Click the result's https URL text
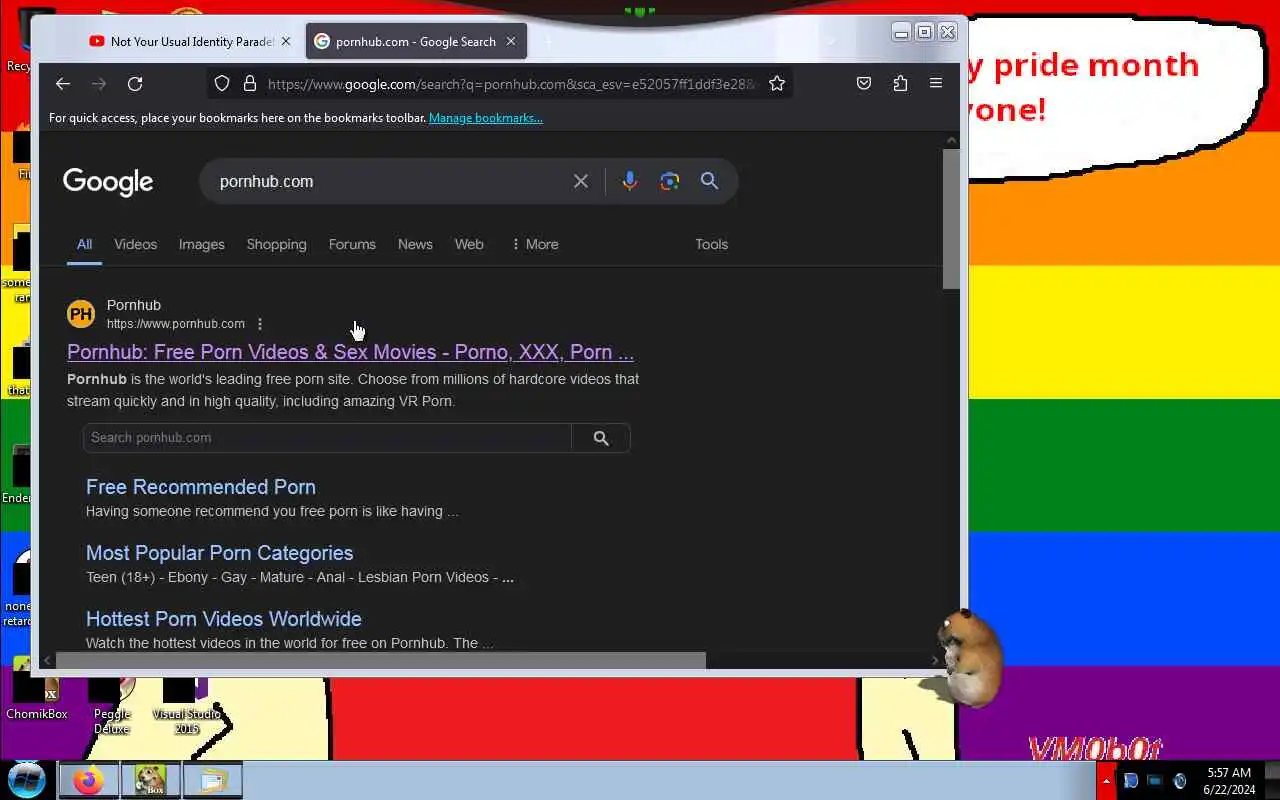1280x800 pixels. (176, 324)
